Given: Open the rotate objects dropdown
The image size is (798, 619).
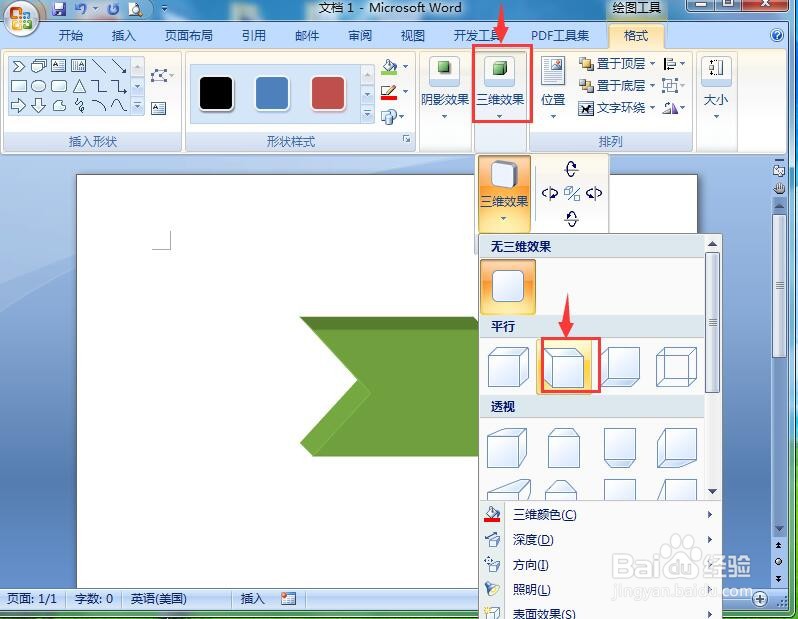Looking at the screenshot, I should coord(674,107).
